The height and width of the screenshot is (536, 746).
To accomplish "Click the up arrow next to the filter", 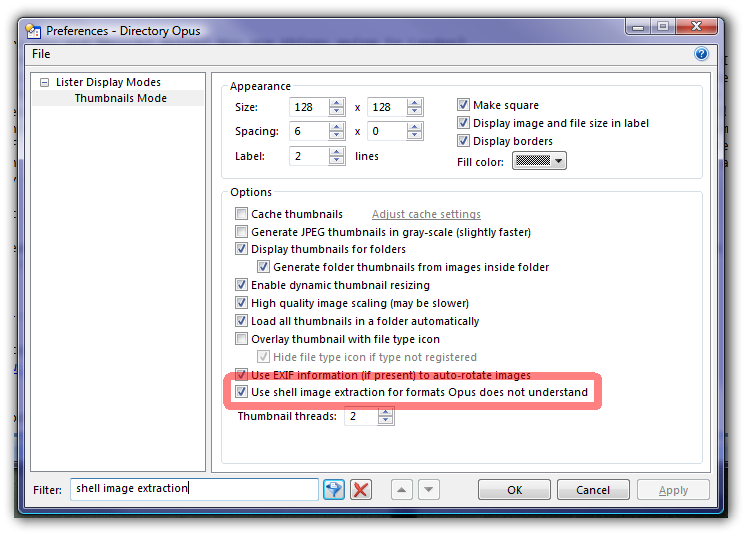I will 400,490.
